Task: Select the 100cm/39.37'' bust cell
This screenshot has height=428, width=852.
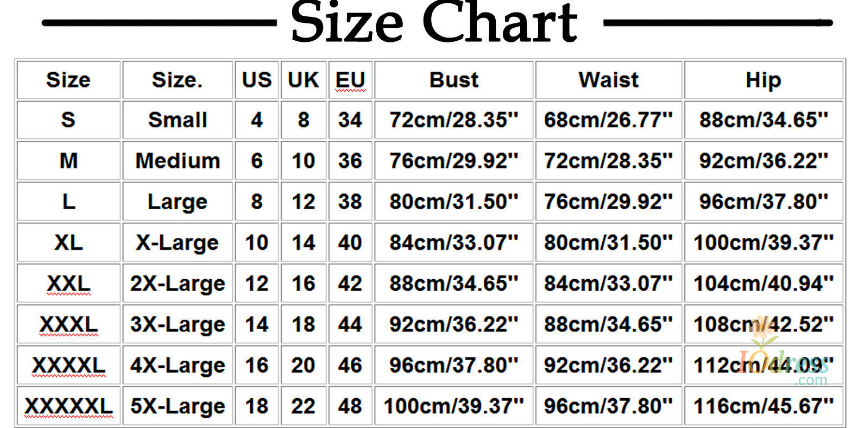Action: (454, 407)
